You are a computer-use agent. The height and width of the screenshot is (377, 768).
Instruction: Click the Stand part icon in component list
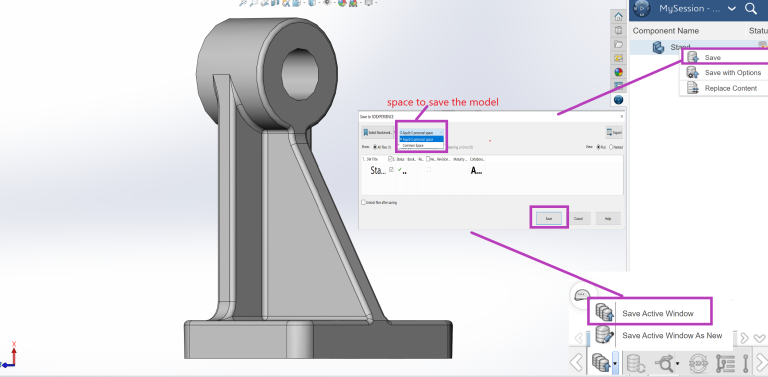click(658, 47)
